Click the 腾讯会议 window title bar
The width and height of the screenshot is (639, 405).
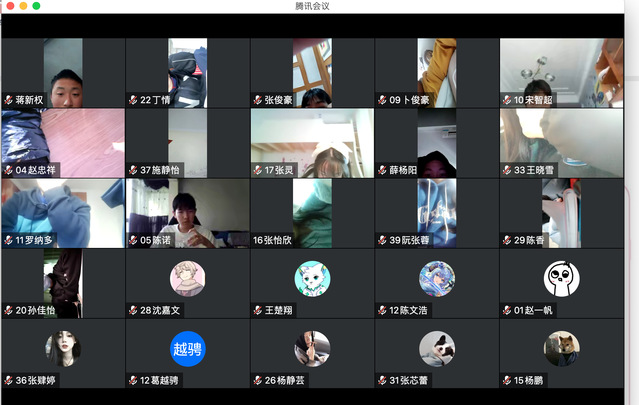coord(320,6)
